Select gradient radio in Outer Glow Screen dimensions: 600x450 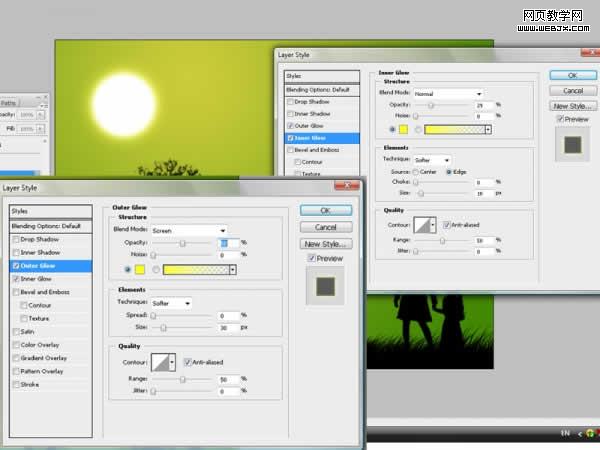(156, 270)
